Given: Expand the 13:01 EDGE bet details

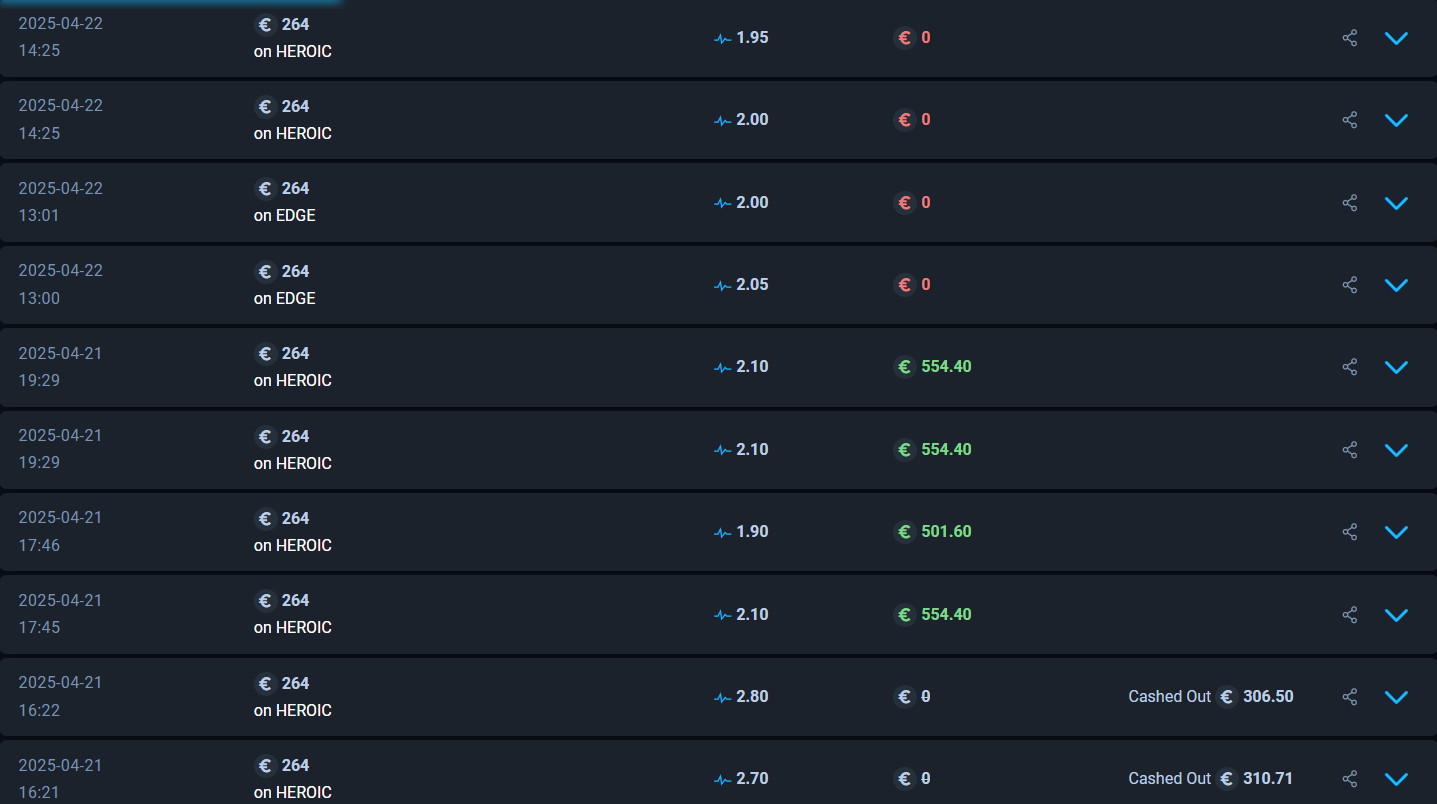Looking at the screenshot, I should pyautogui.click(x=1396, y=203).
